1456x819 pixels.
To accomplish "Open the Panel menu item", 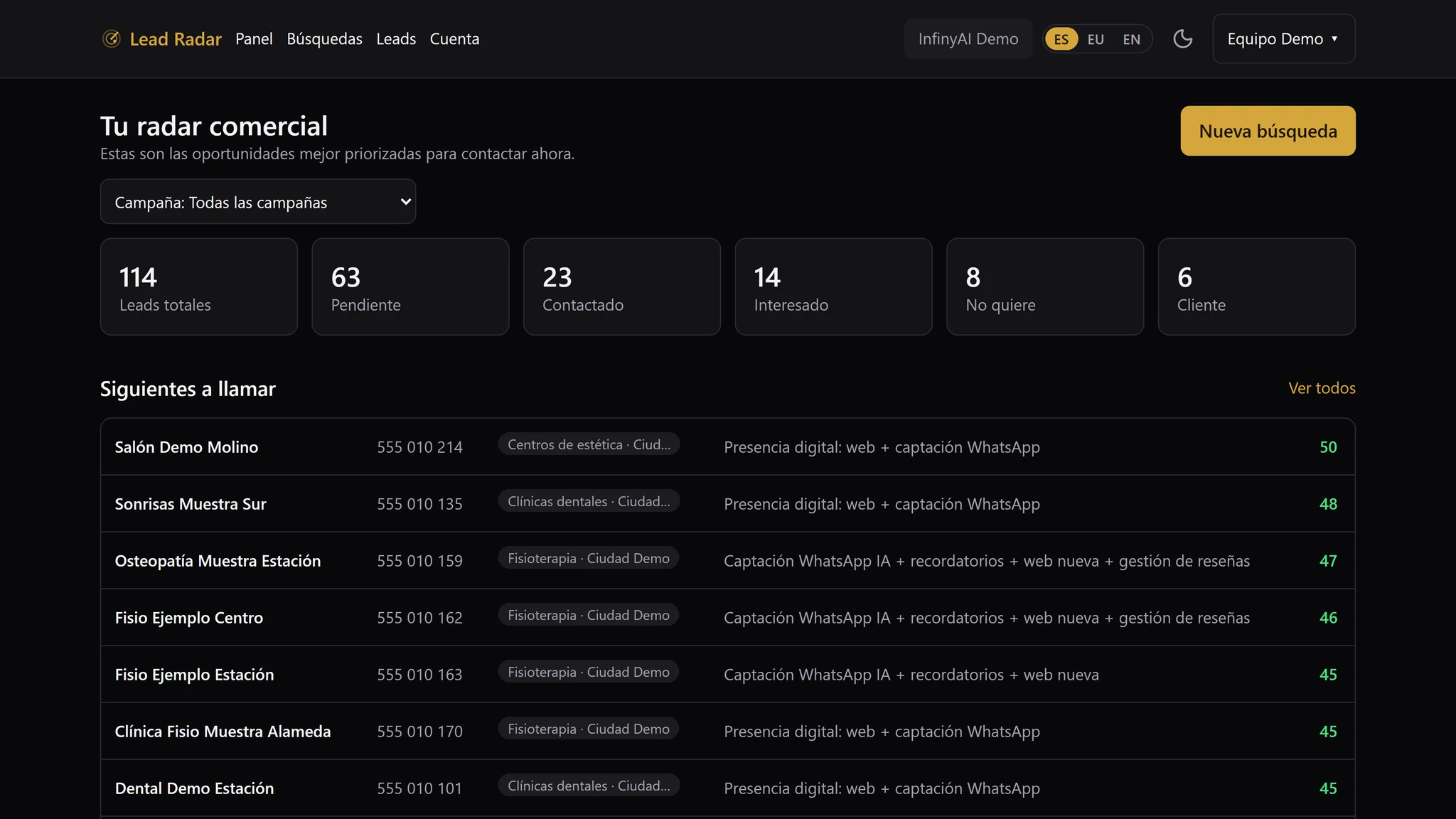I will (x=254, y=39).
